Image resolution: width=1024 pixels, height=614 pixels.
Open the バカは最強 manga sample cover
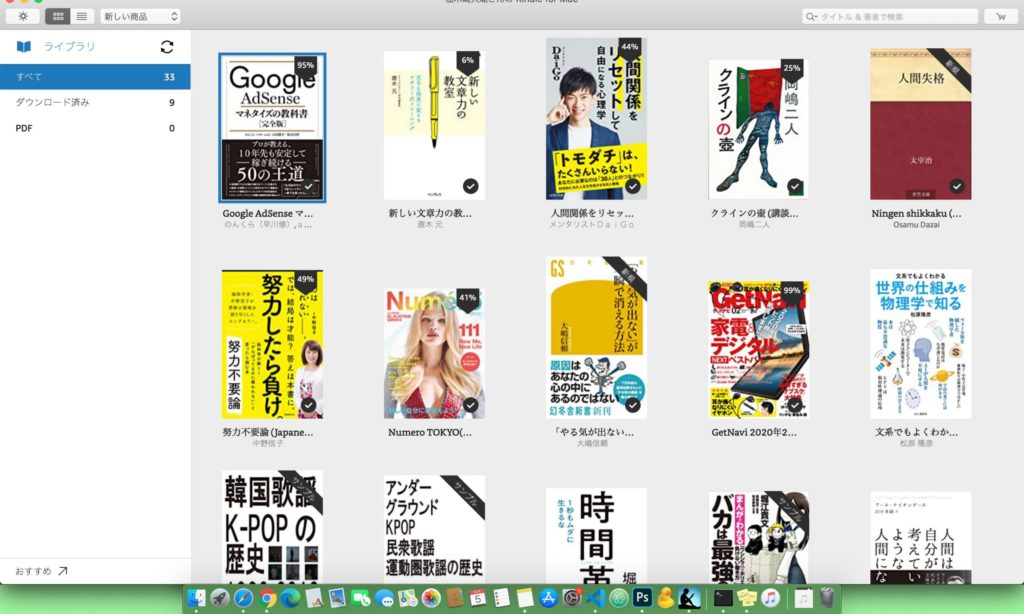759,537
